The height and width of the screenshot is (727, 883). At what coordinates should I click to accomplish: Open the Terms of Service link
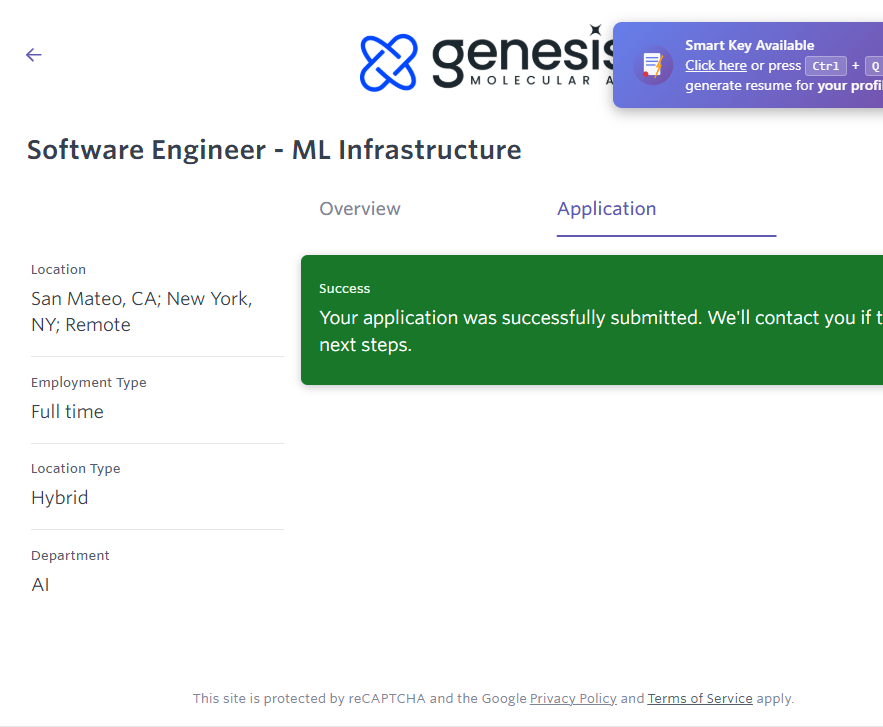tap(700, 699)
